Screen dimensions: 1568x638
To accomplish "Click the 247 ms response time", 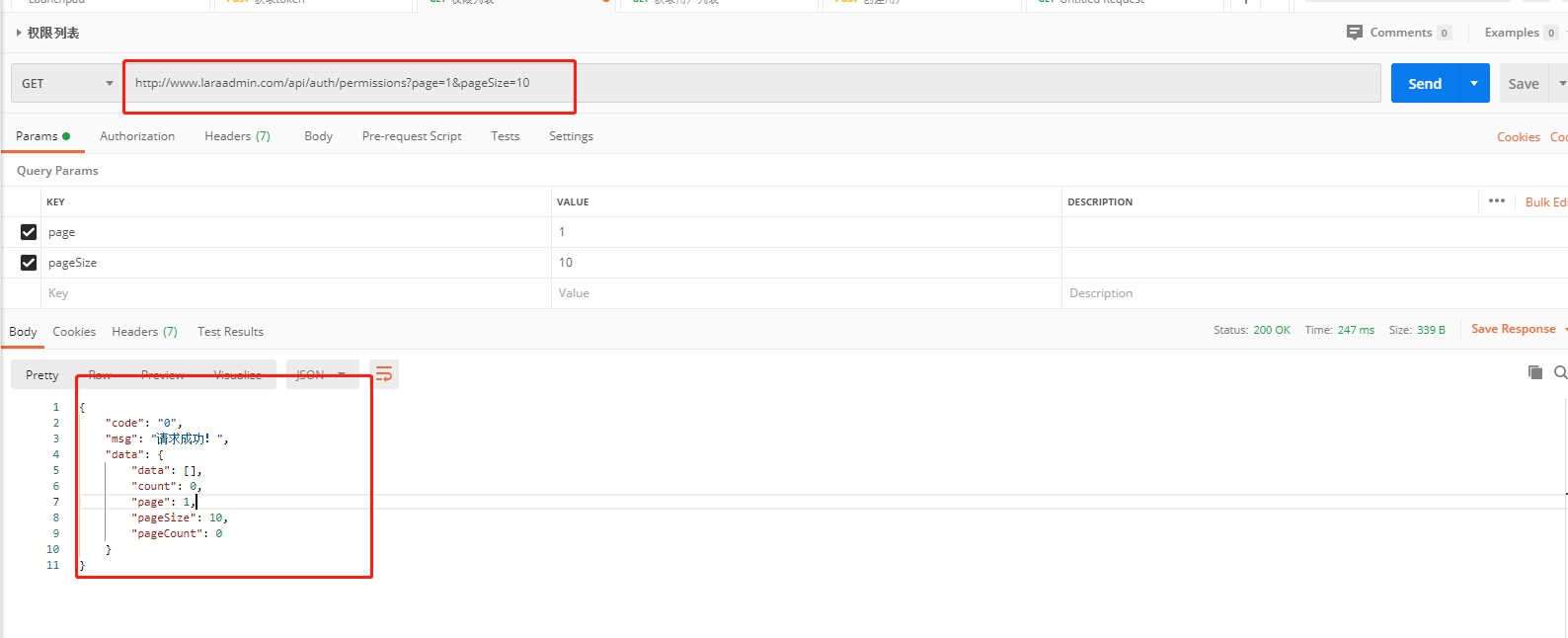I will [x=1356, y=330].
